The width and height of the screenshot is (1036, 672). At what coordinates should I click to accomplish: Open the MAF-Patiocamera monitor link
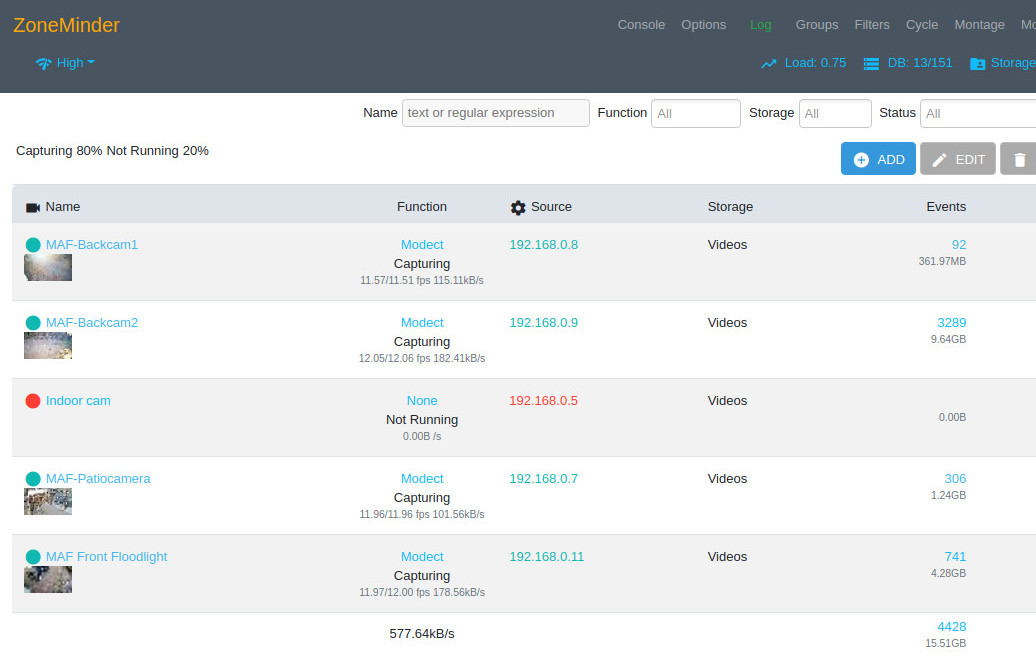tap(98, 478)
